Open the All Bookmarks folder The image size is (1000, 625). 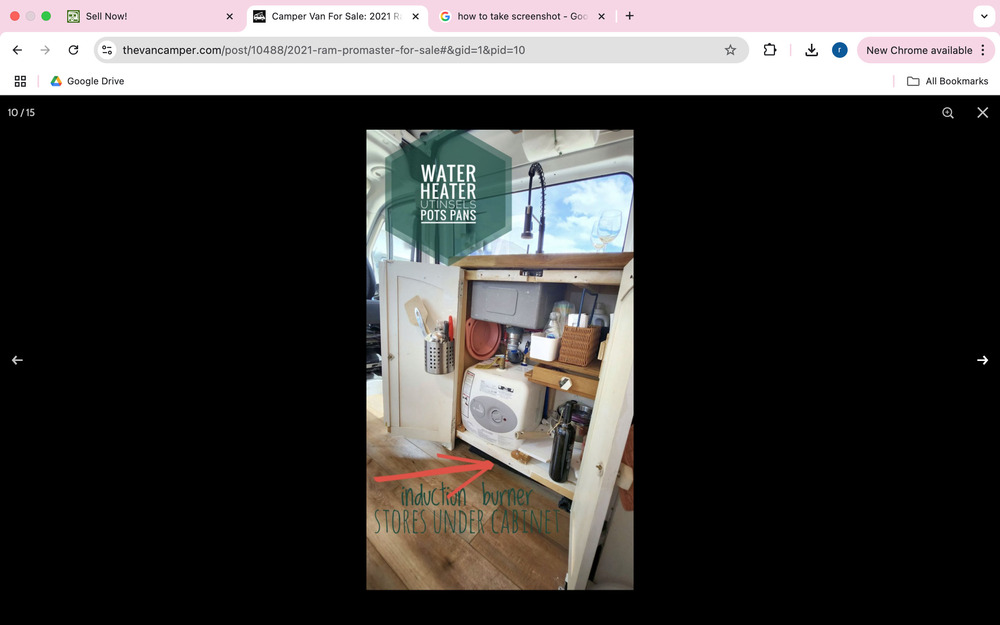click(946, 81)
